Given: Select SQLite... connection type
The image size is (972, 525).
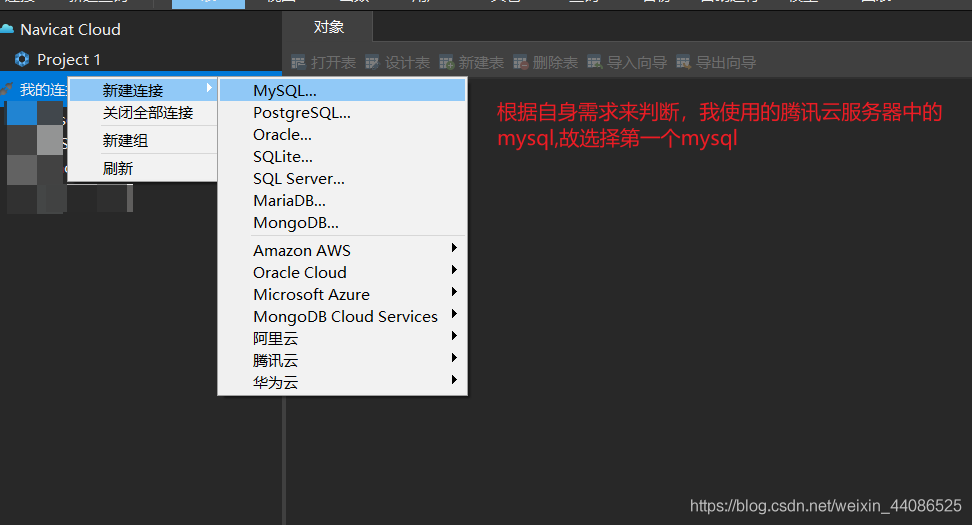Looking at the screenshot, I should [342, 157].
